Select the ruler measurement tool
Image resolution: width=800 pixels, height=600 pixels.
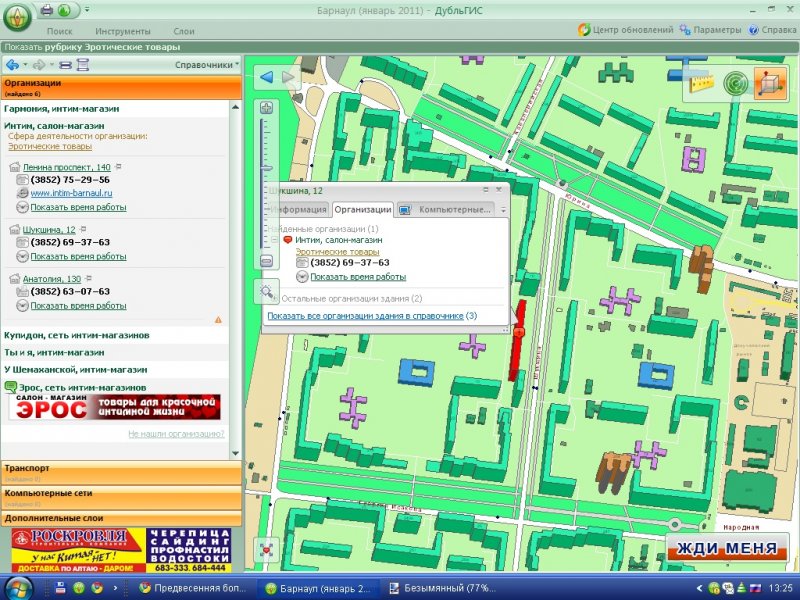click(703, 83)
